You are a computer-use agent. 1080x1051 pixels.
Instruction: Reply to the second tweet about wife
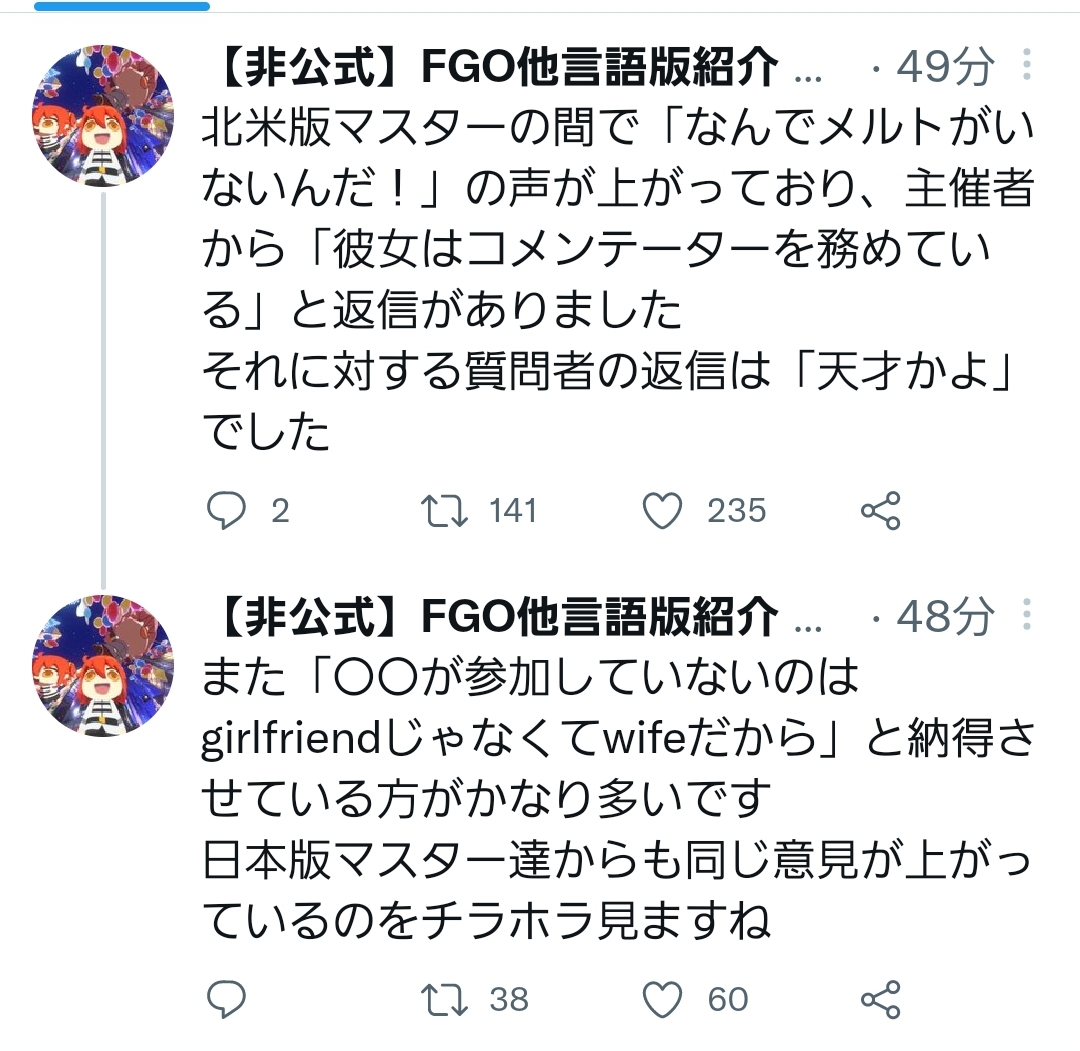(226, 999)
